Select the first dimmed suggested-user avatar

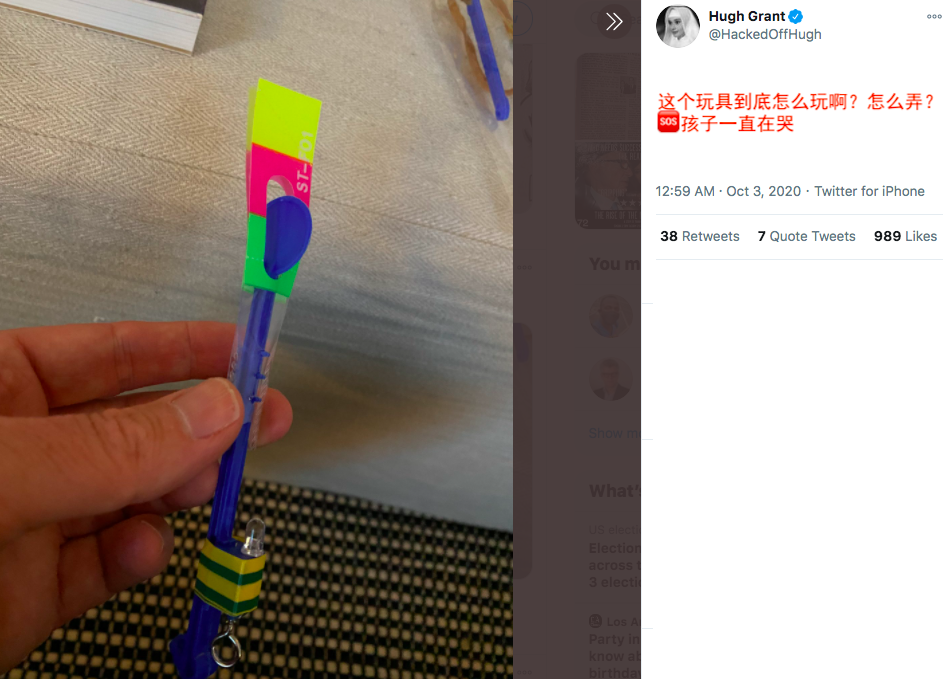click(611, 316)
